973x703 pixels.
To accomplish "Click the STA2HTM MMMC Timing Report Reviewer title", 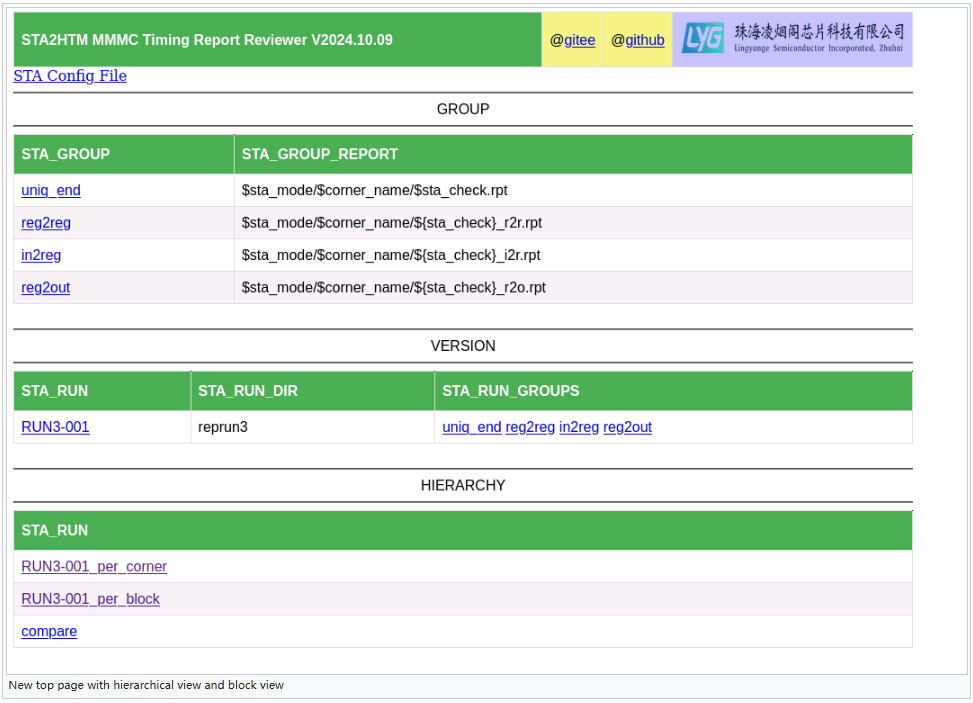I will click(207, 40).
